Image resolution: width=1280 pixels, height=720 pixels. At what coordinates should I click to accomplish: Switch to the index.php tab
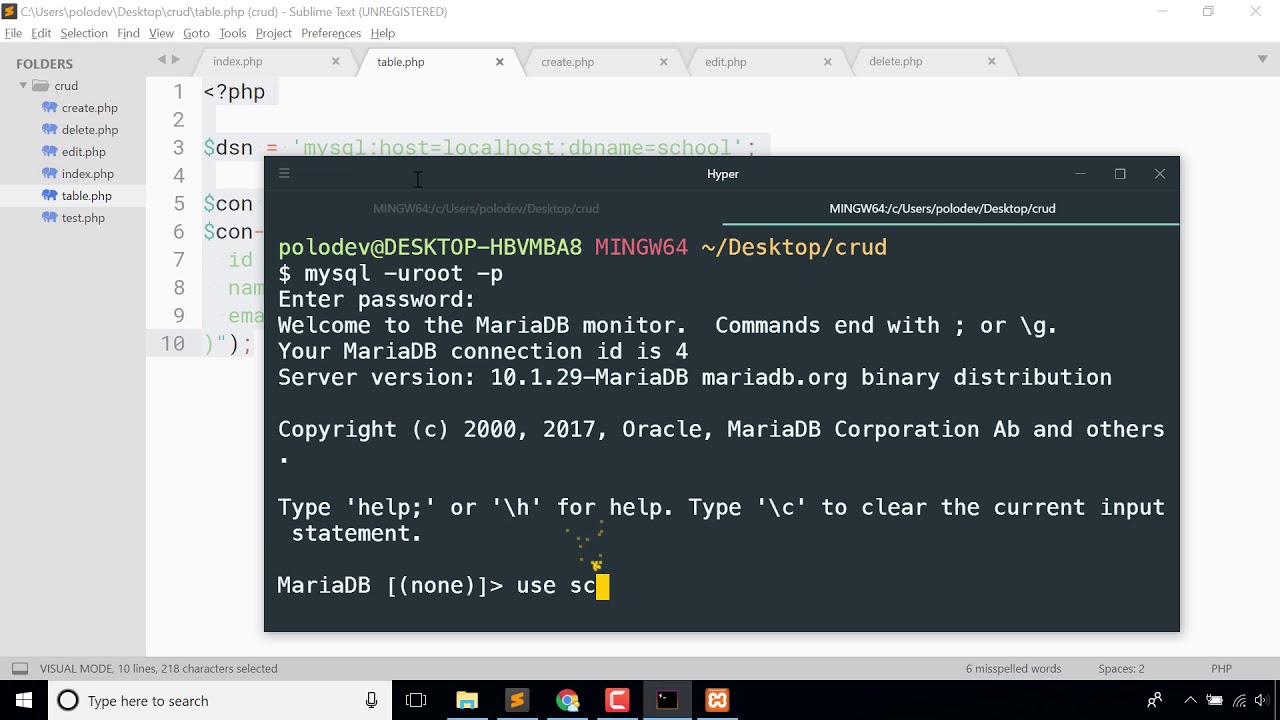click(237, 61)
